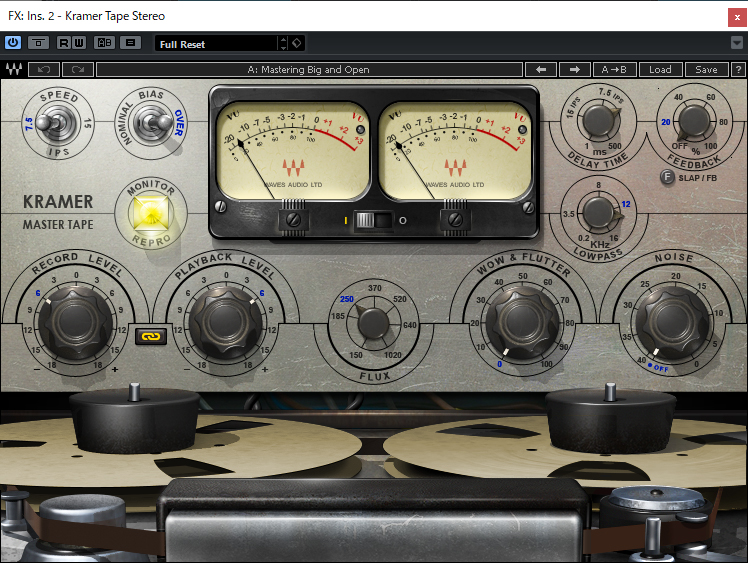Expand plugin header dropdown arrow
This screenshot has height=563, width=748.
[x=737, y=43]
